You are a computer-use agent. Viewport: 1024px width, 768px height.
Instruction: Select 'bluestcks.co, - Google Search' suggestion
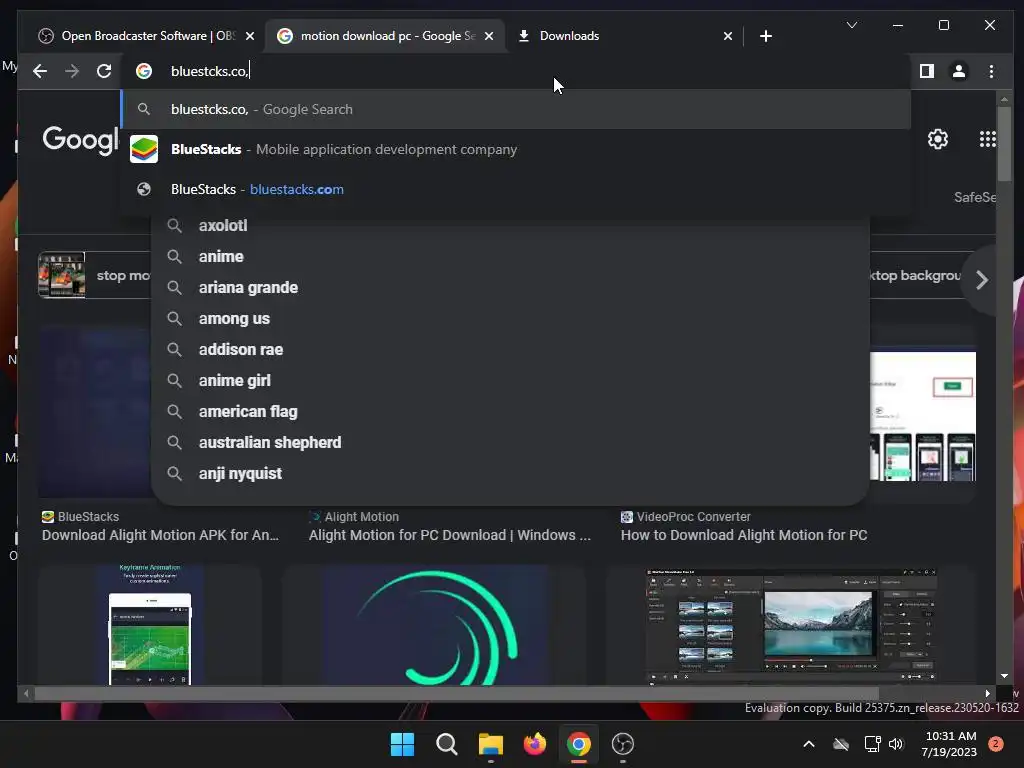[516, 109]
